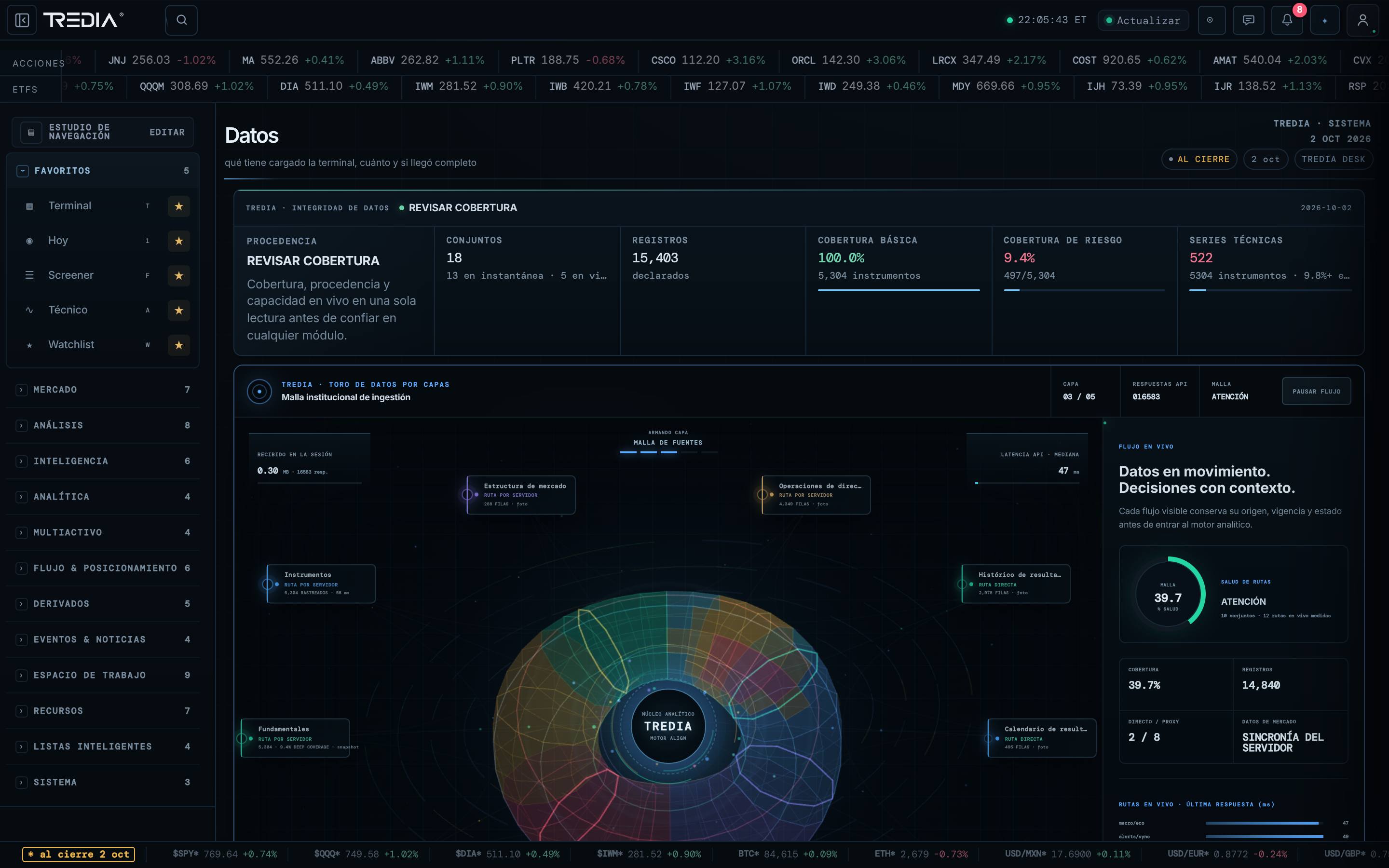Image resolution: width=1389 pixels, height=868 pixels.
Task: Collapse the sidebar panel icon
Action: click(22, 20)
